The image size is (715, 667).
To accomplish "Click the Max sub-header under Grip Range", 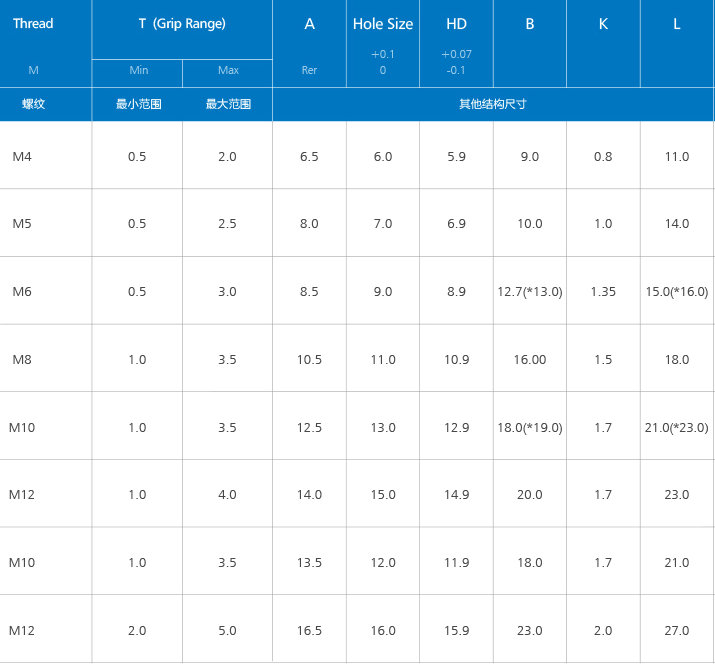I will point(228,70).
